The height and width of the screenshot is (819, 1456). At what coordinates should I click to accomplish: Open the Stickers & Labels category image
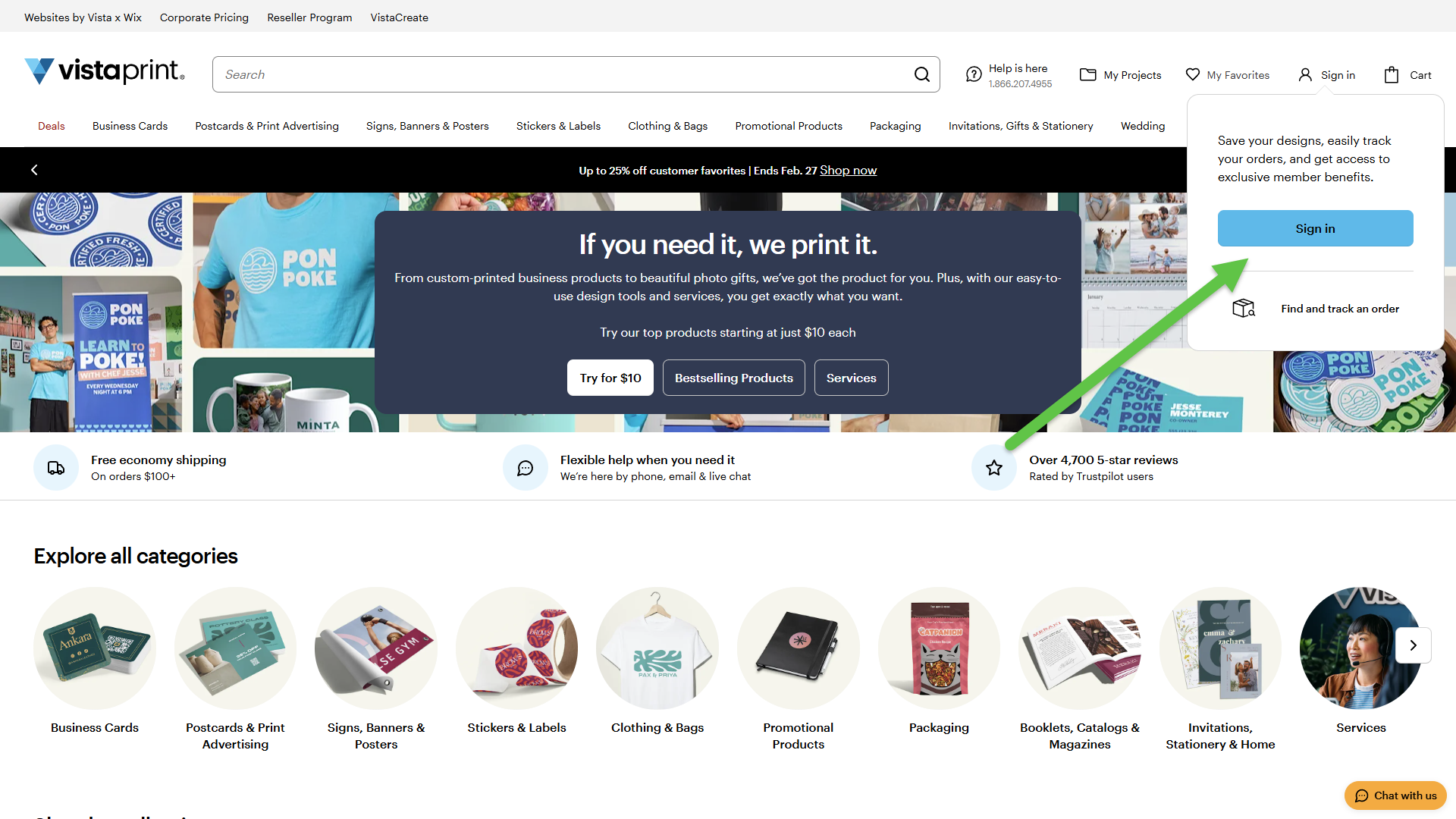(516, 648)
